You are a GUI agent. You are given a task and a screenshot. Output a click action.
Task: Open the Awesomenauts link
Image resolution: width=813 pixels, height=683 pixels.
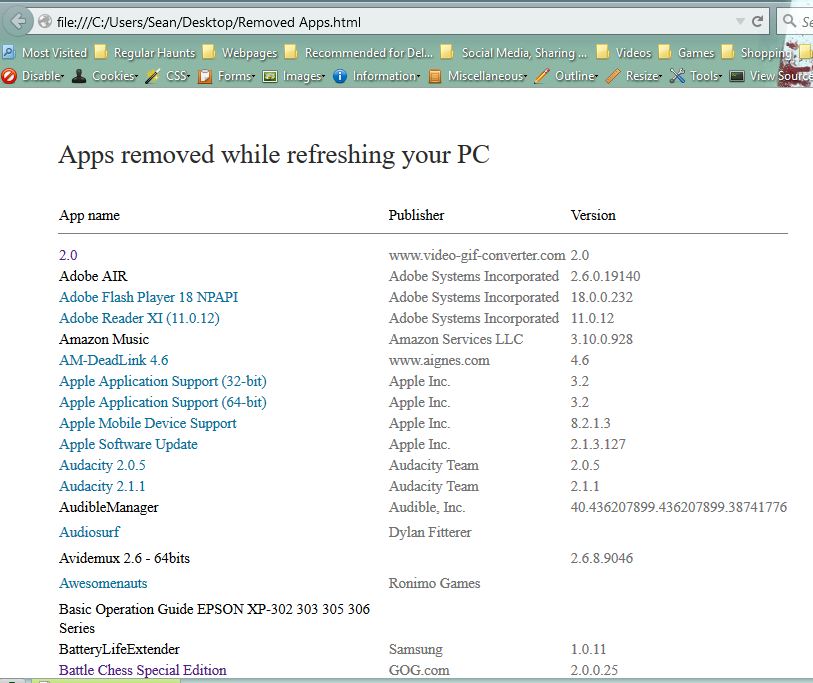pos(103,583)
